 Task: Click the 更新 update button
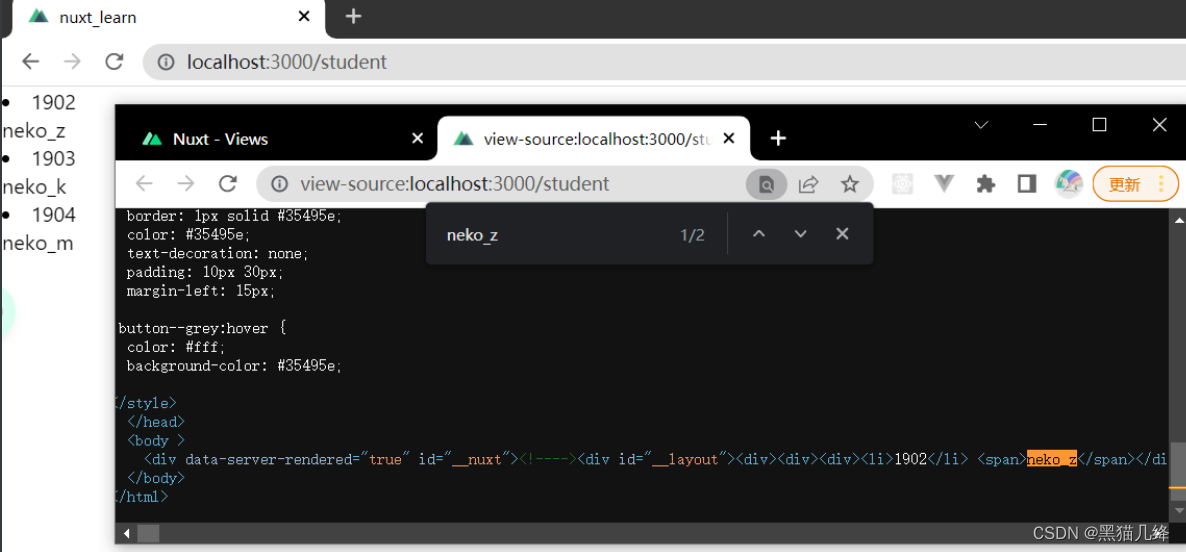(x=1124, y=185)
